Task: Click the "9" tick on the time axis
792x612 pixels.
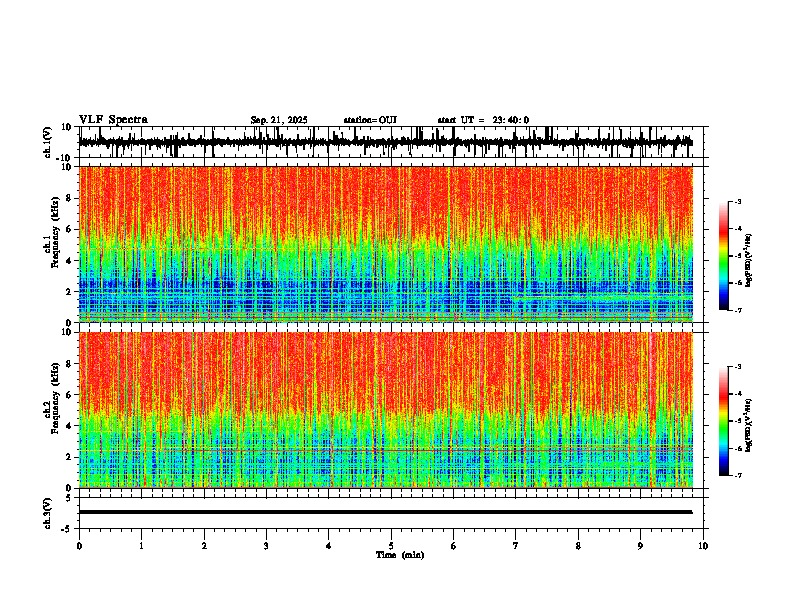Action: 640,546
